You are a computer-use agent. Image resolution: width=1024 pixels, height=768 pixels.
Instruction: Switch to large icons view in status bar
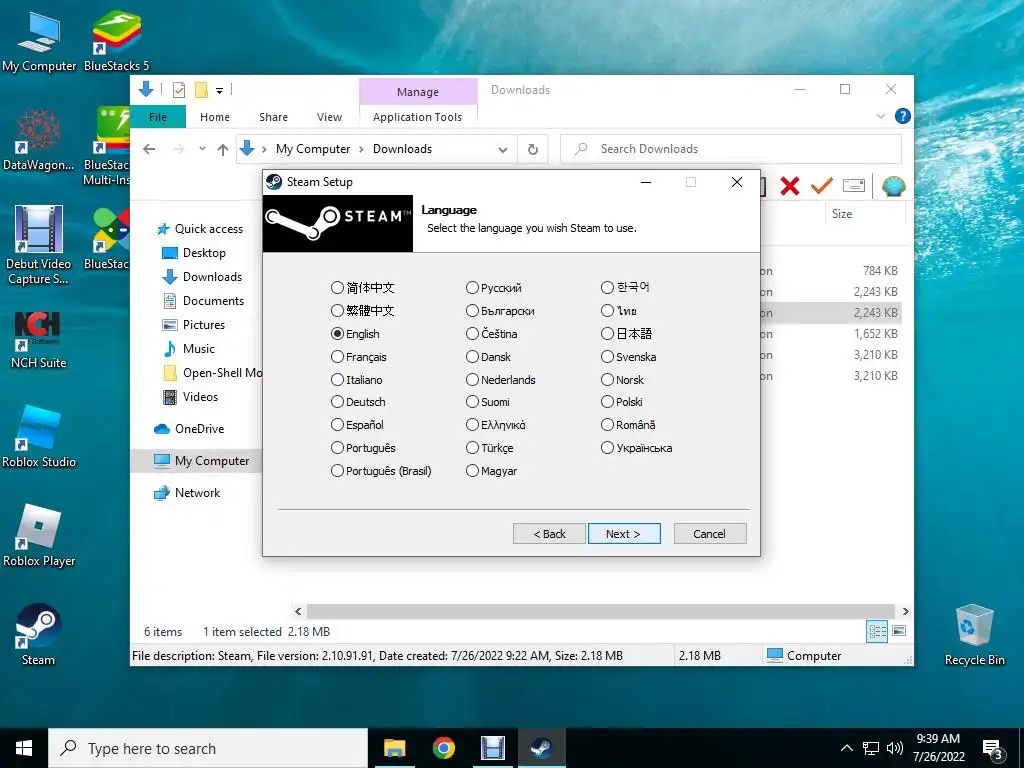click(x=899, y=631)
